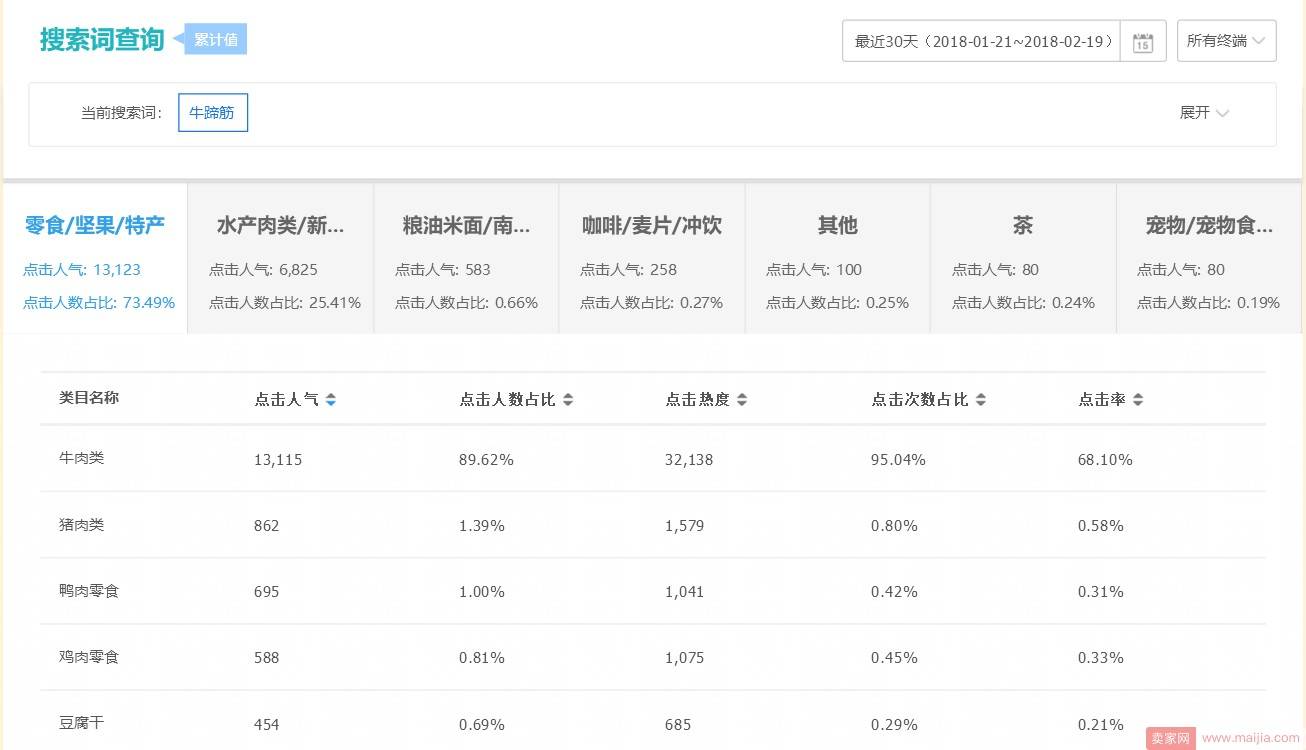Switch to the 粮油米面/南... category tab

pos(466,258)
